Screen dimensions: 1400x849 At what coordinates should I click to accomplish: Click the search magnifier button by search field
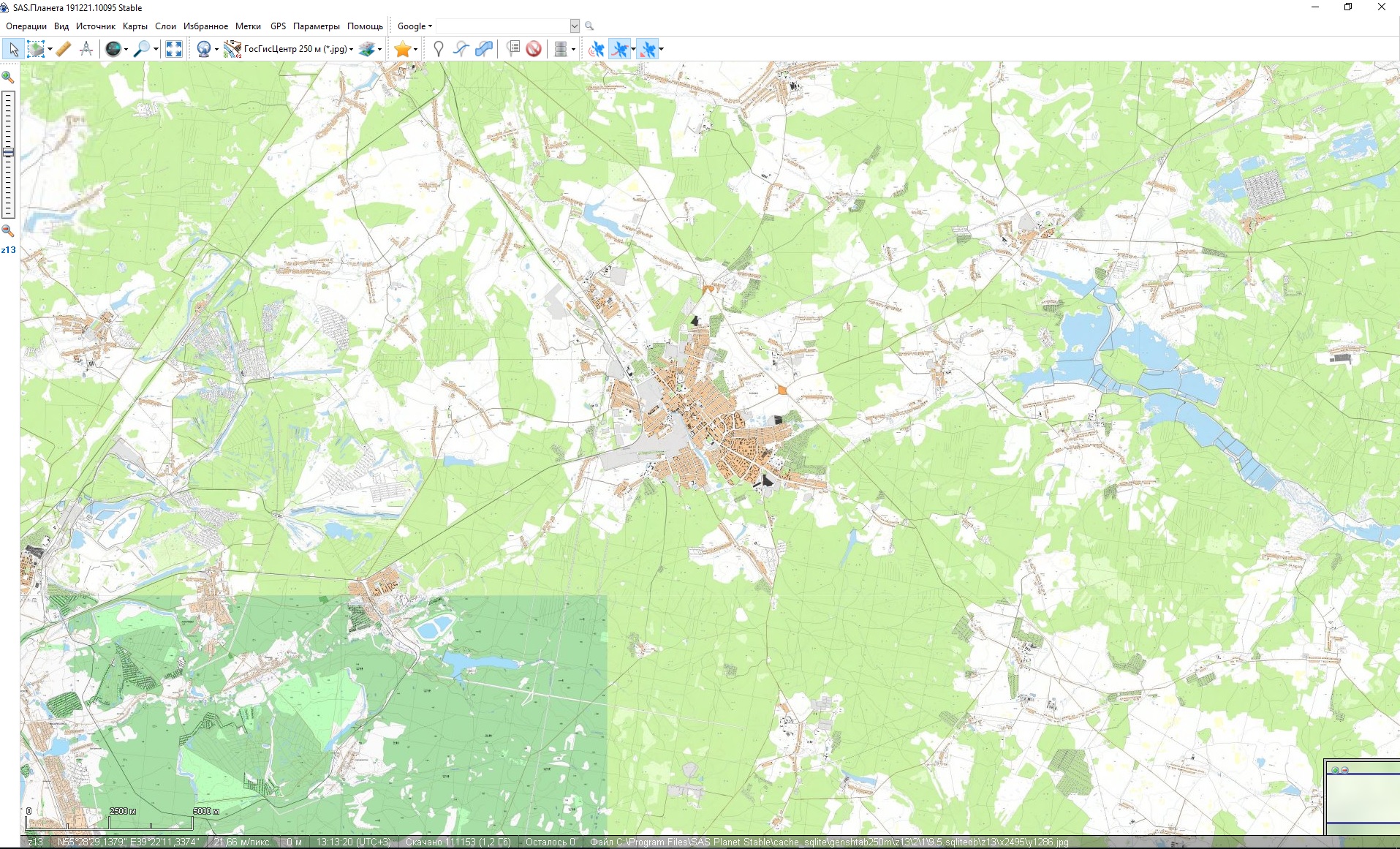[x=589, y=26]
